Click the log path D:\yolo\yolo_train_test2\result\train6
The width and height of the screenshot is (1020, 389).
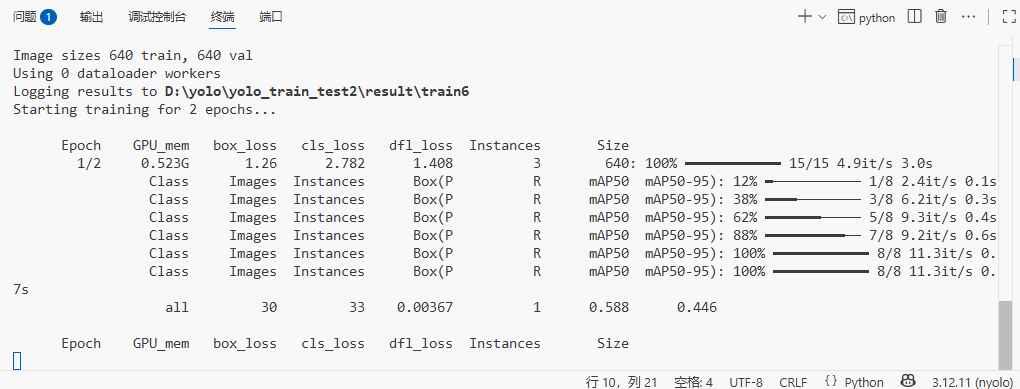tap(317, 92)
